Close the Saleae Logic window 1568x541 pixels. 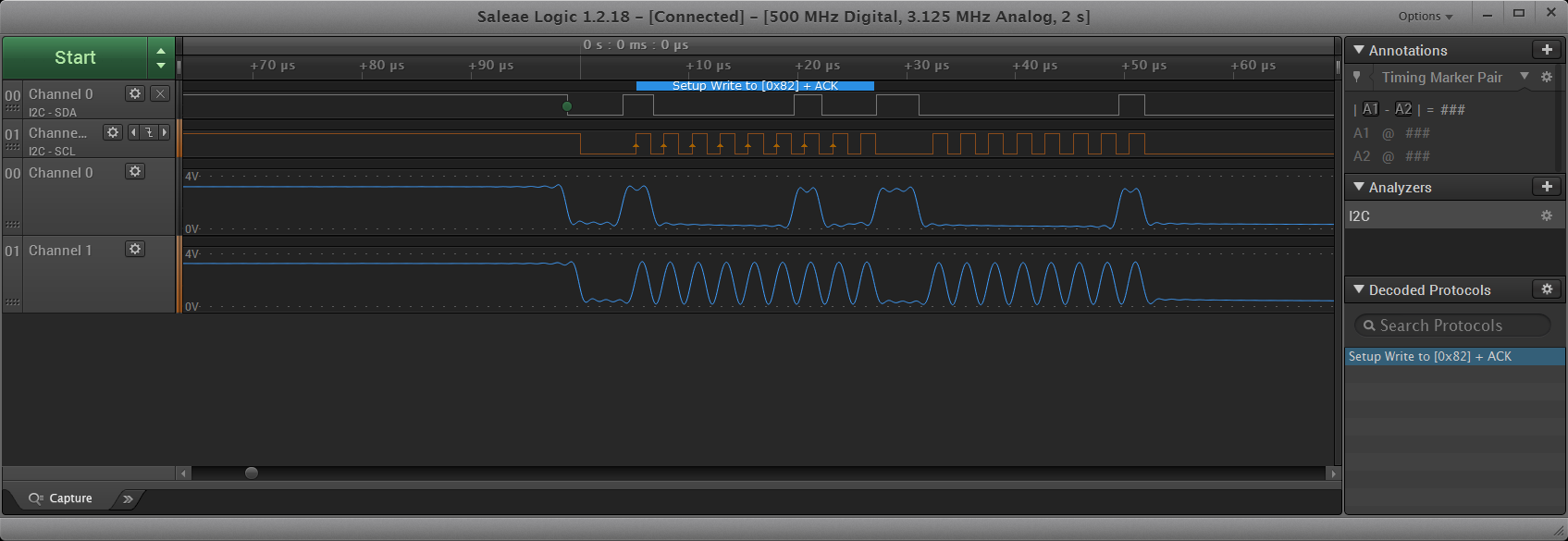1551,14
